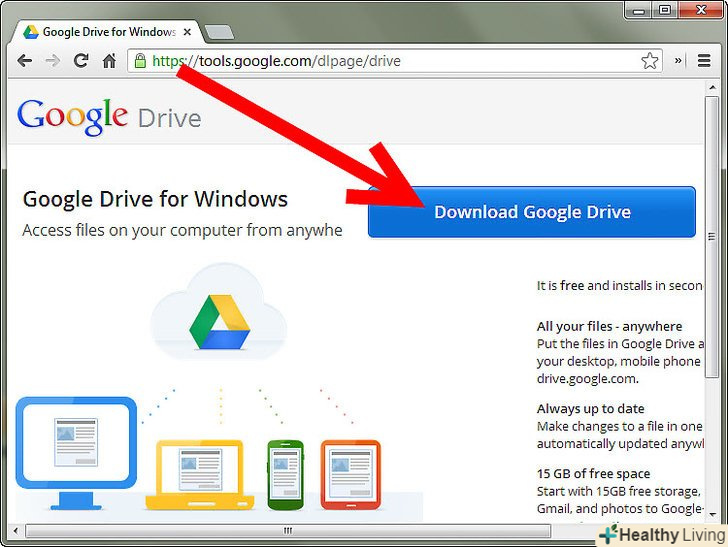Click the vertical scrollbar thumb

click(712, 237)
